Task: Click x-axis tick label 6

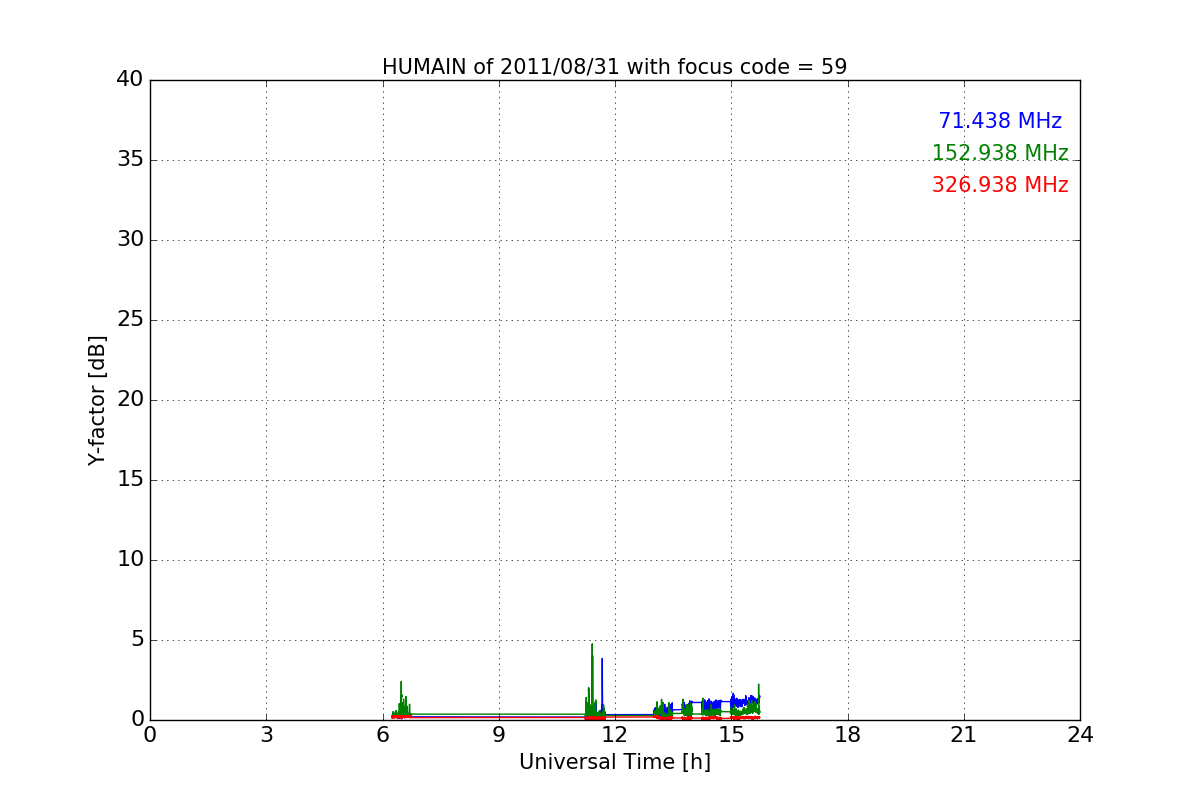Action: [x=383, y=735]
